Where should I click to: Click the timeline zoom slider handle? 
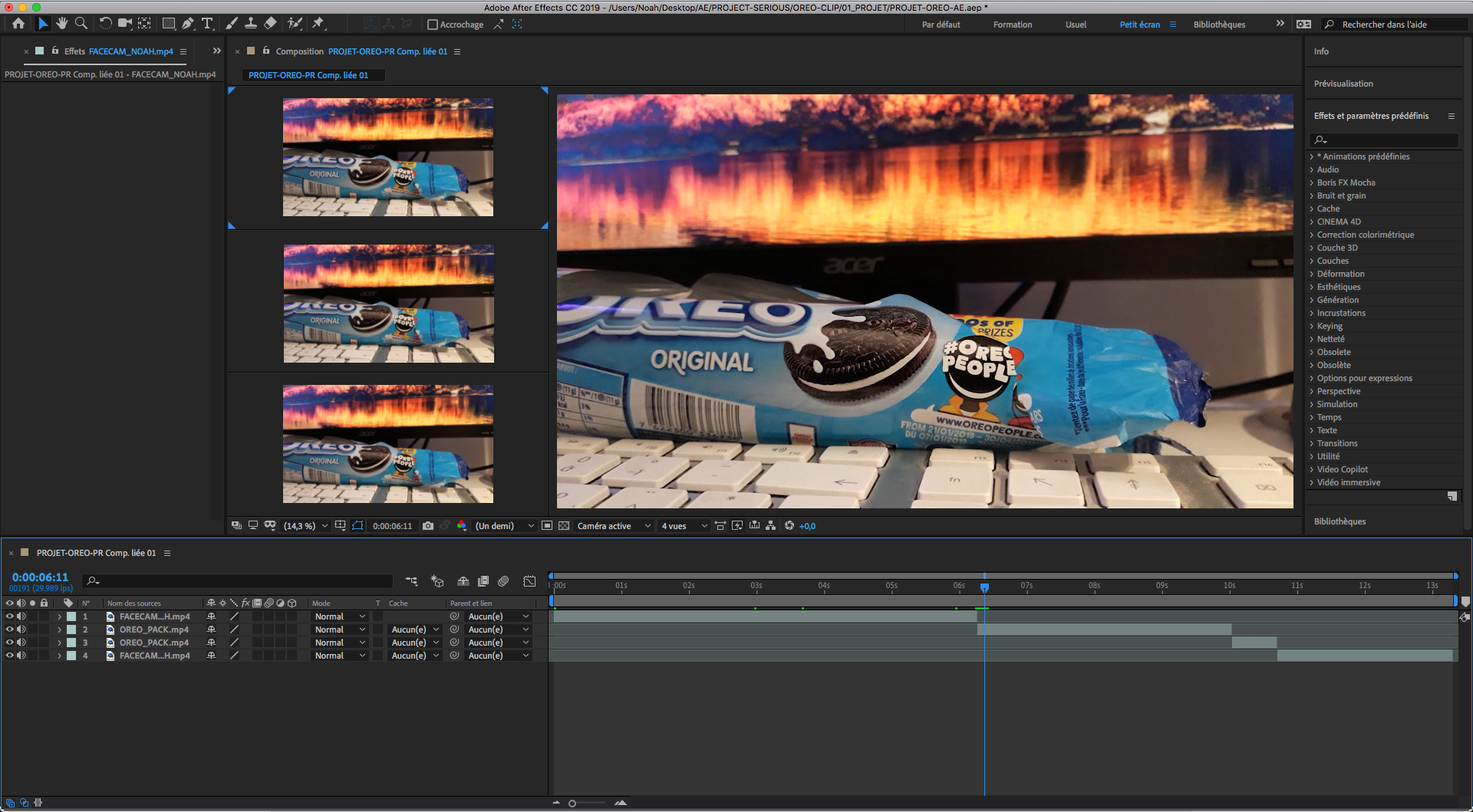point(572,804)
